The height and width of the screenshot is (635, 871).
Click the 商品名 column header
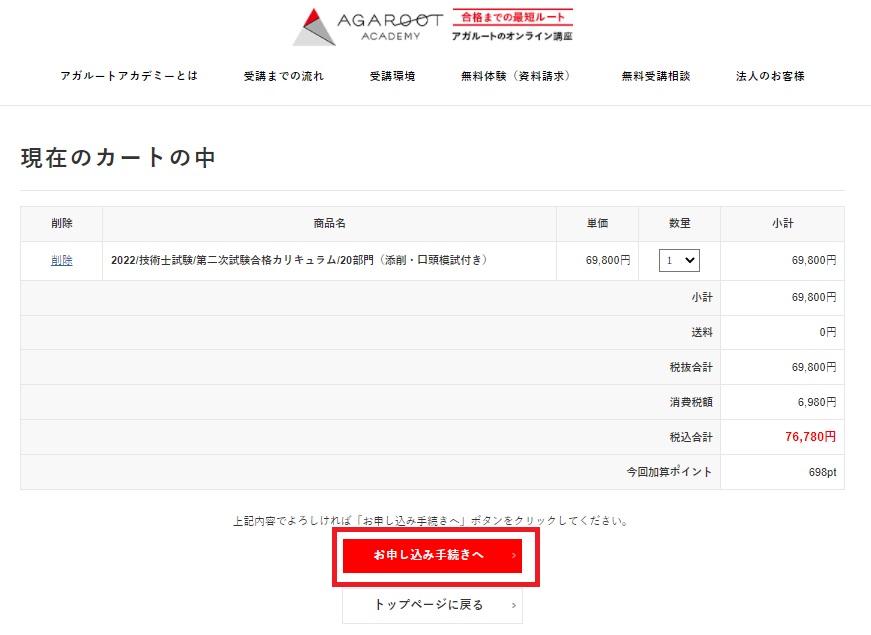click(329, 223)
